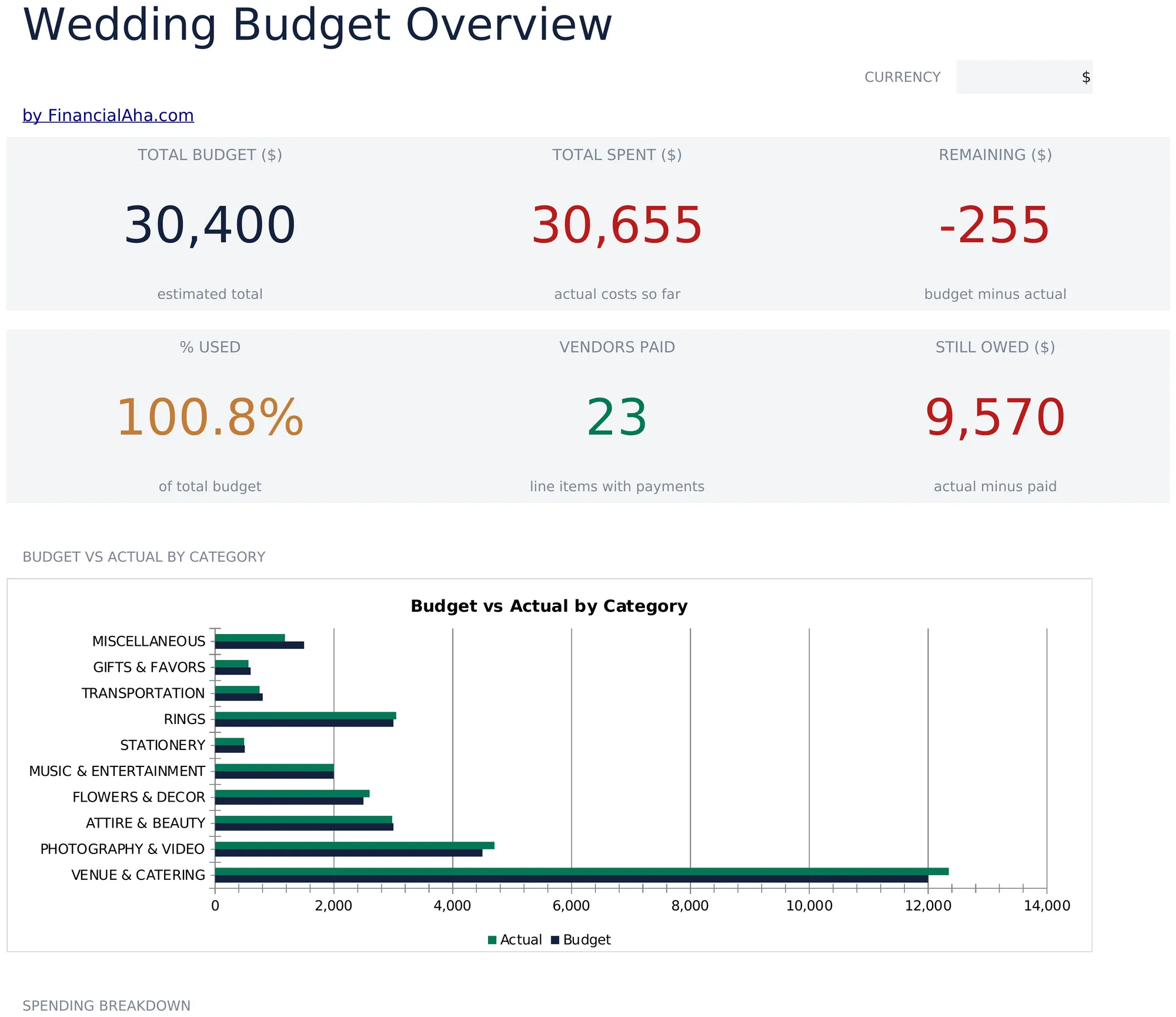Viewport: 1176px width, 1017px height.
Task: Select the 100.8% used value
Action: 210,418
